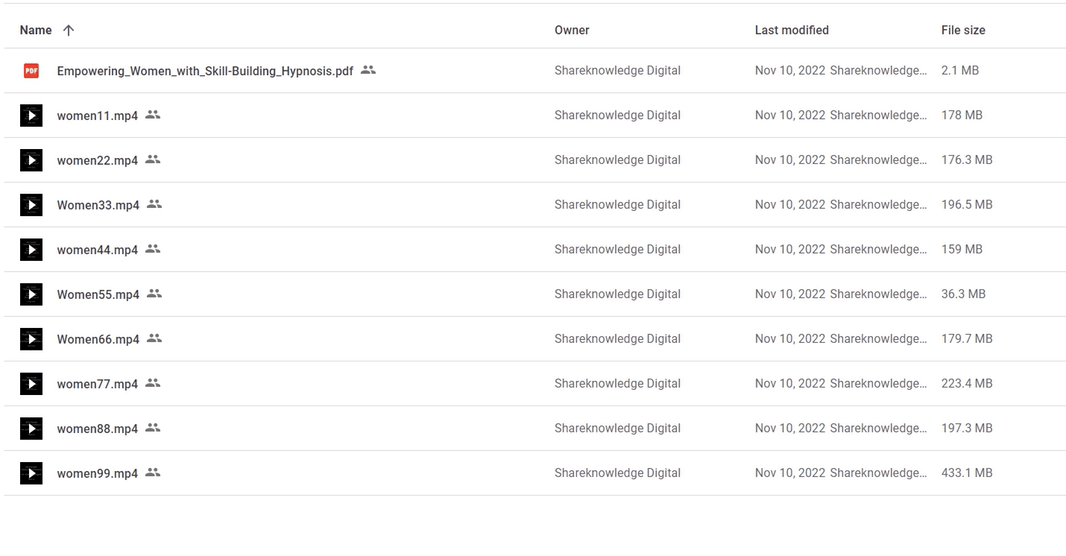
Task: Open the red PDF file icon
Action: click(31, 71)
